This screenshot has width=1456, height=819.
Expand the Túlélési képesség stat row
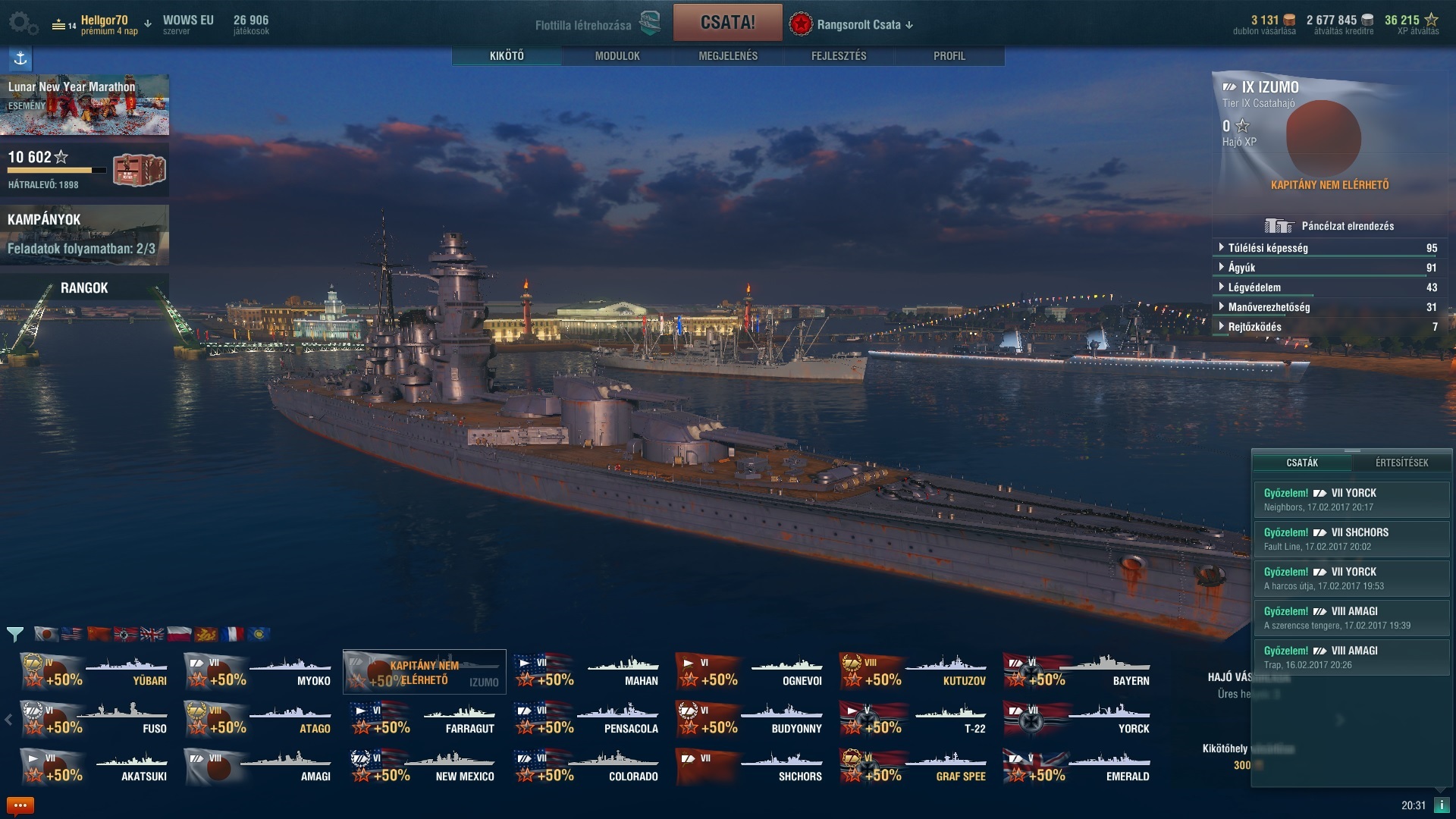[1328, 248]
